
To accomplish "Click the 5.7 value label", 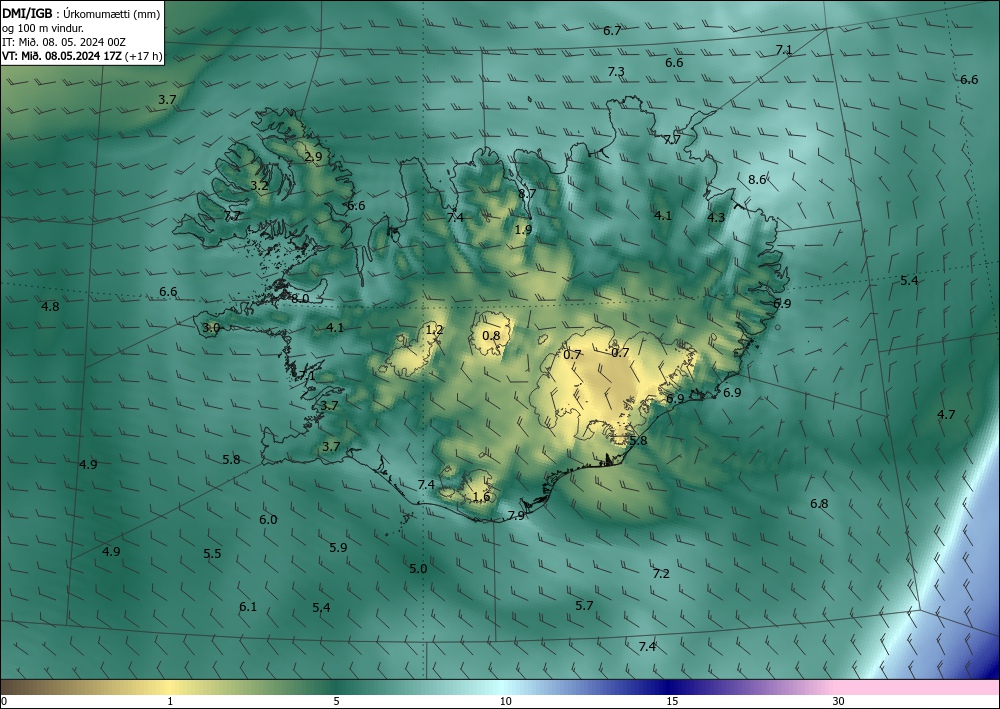I will [x=584, y=606].
